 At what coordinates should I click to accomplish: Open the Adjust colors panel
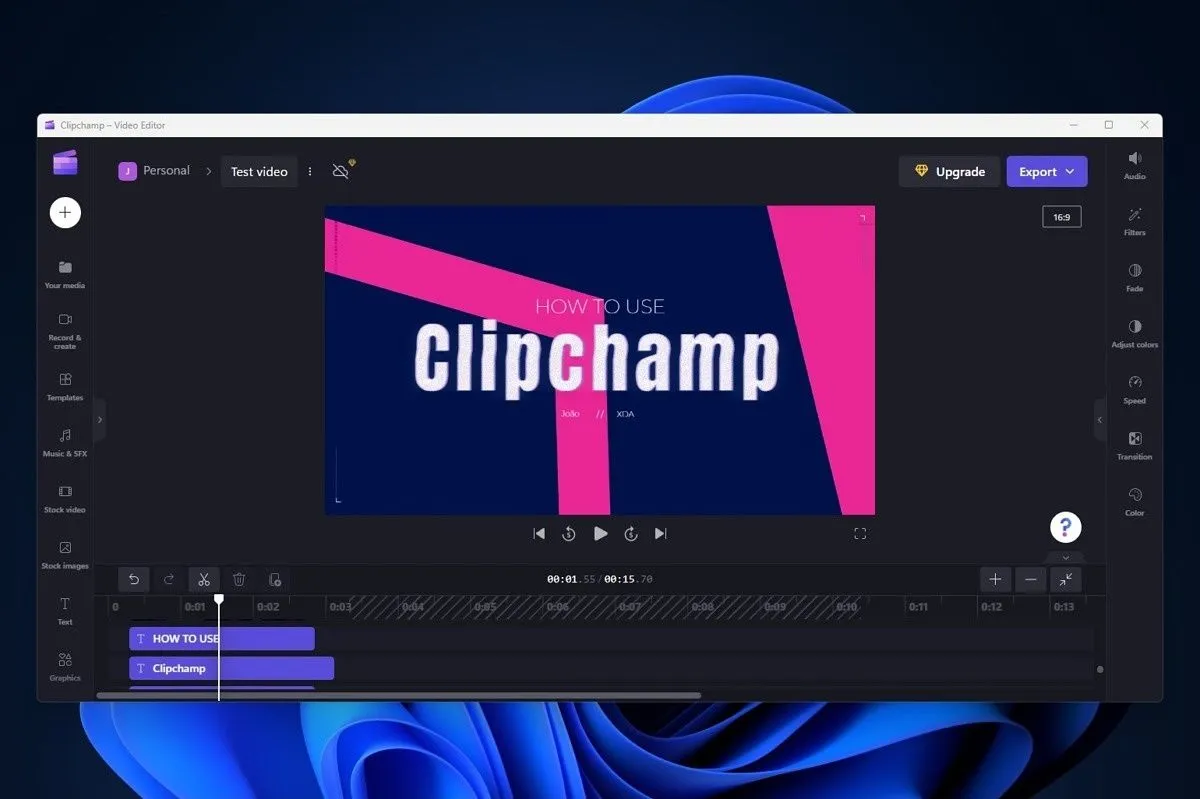(x=1134, y=334)
